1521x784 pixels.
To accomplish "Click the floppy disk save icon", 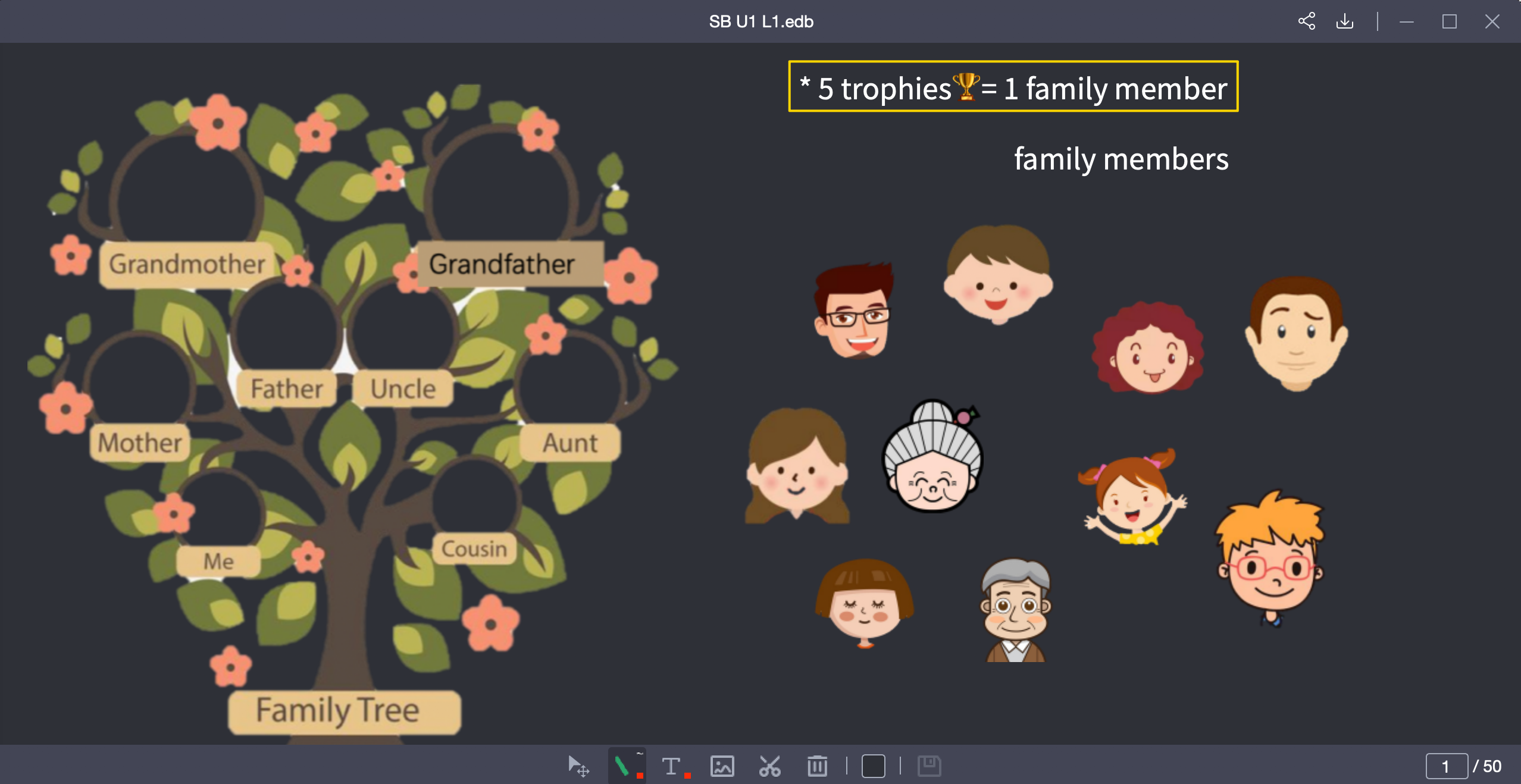I will [x=929, y=766].
